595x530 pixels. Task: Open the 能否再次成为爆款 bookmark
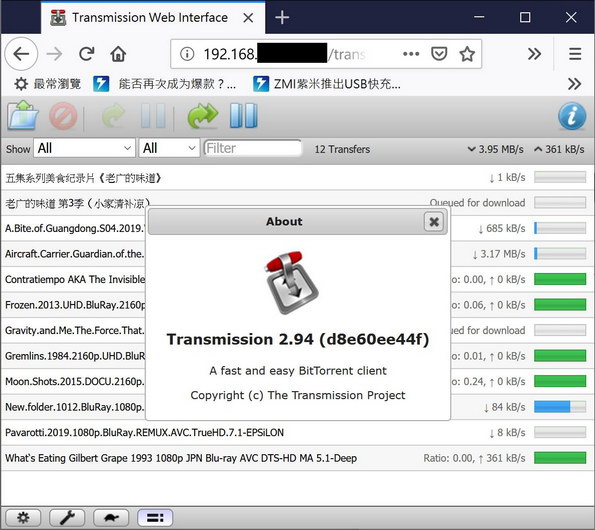point(165,83)
